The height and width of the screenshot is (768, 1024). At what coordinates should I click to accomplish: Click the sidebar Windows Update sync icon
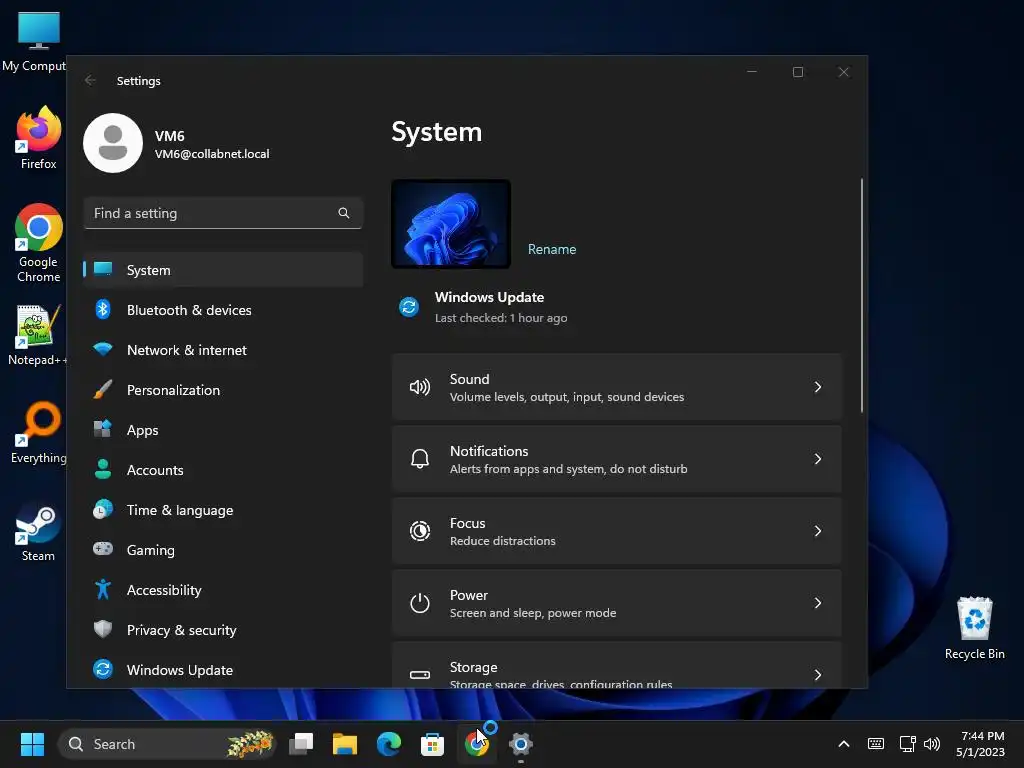[x=103, y=669]
